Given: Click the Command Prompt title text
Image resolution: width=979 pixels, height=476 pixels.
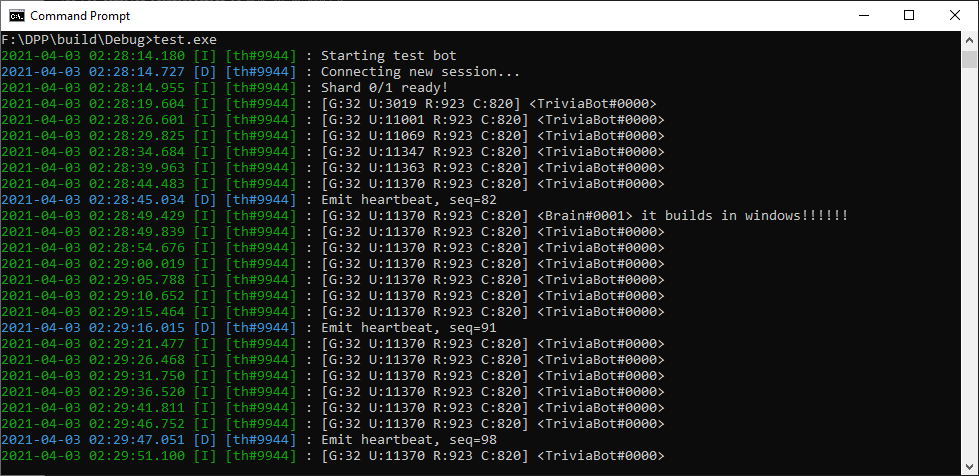Looking at the screenshot, I should (79, 16).
